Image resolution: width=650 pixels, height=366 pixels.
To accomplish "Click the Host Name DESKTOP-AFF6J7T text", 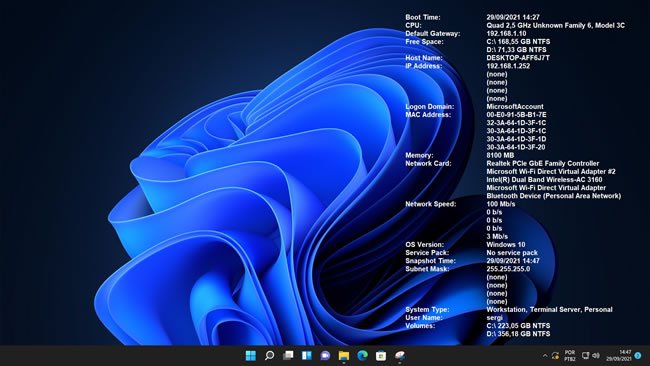I will tap(518, 58).
